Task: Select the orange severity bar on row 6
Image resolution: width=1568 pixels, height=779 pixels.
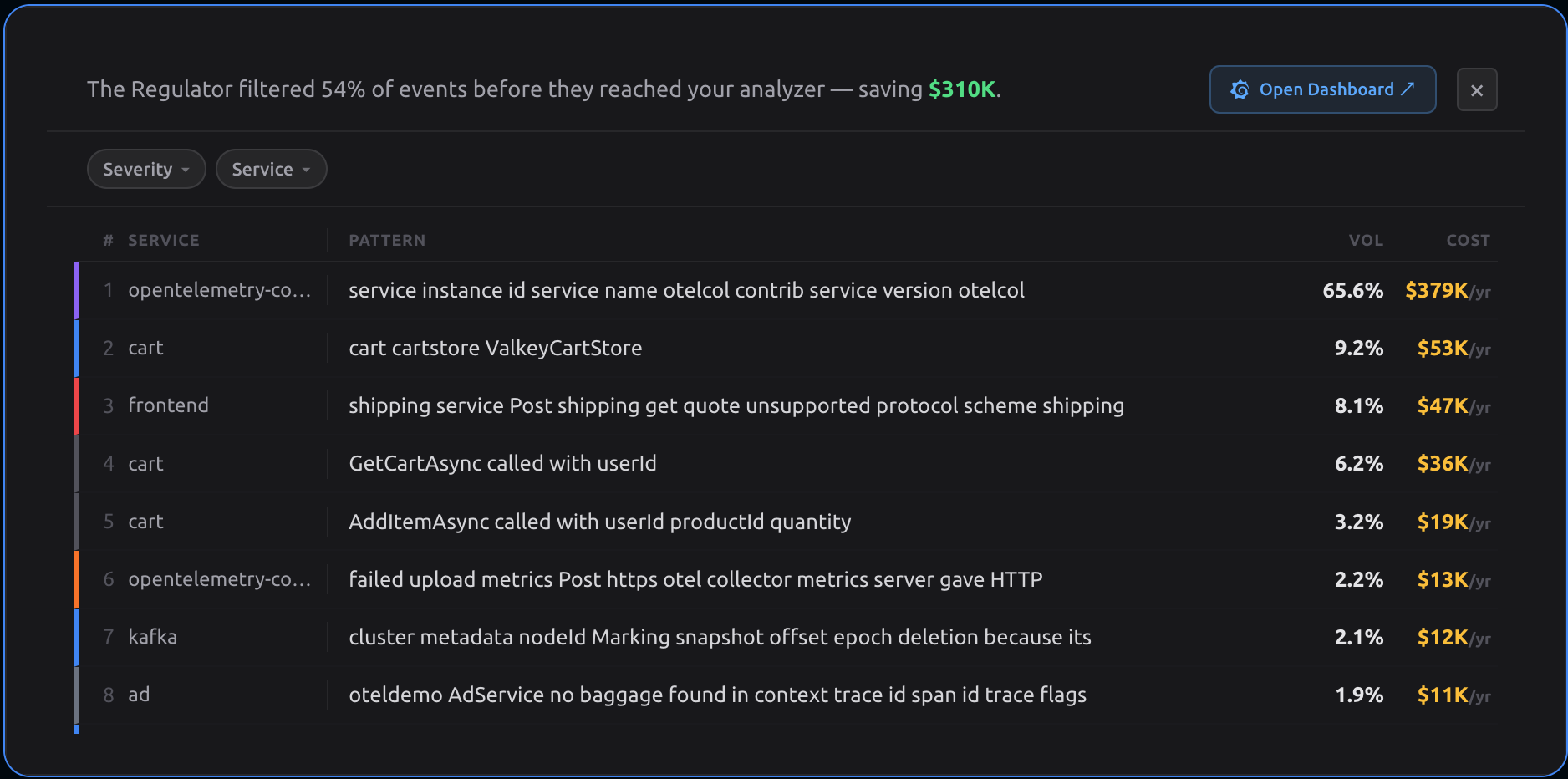Action: click(x=76, y=579)
